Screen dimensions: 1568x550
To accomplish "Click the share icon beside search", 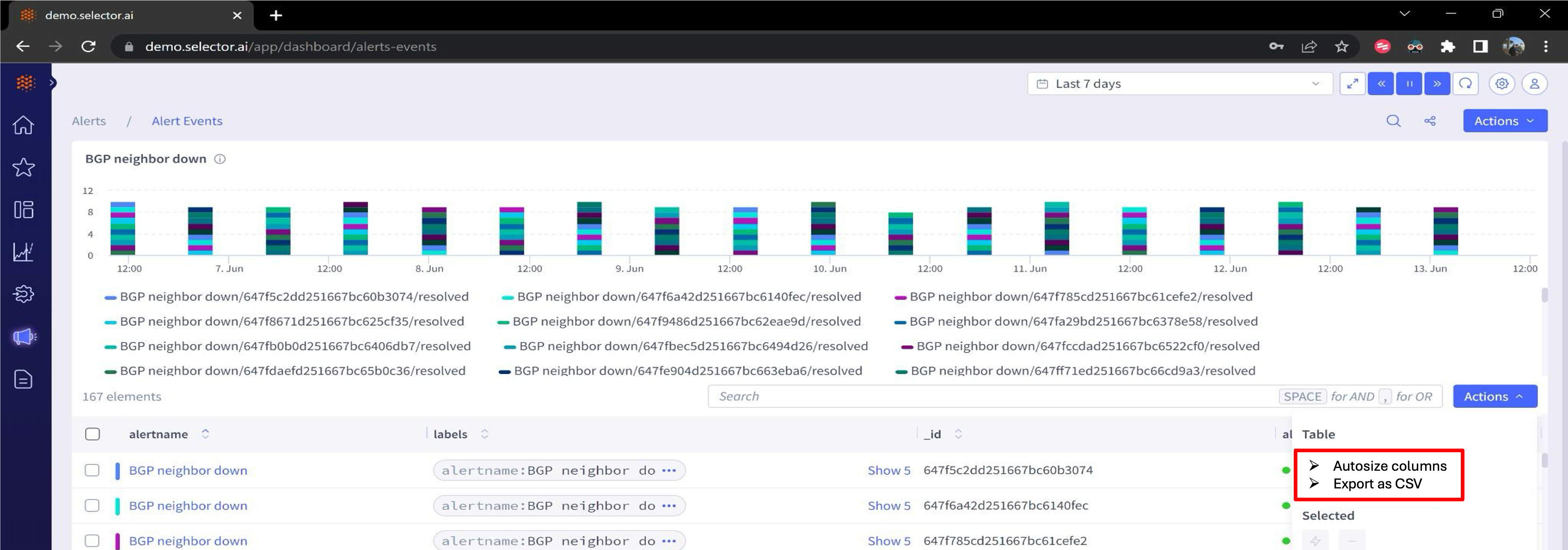I will 1430,121.
